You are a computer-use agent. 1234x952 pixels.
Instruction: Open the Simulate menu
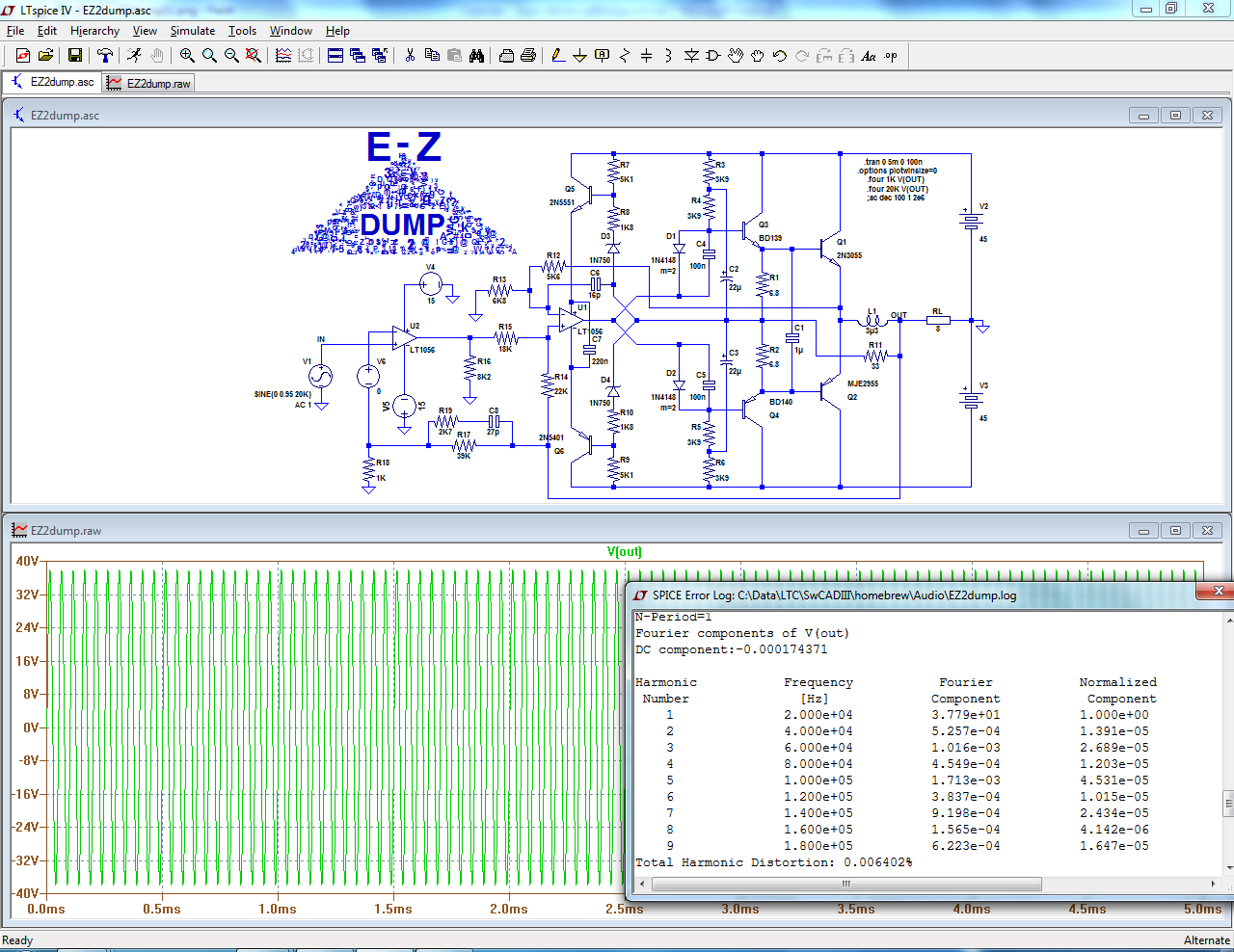[193, 31]
